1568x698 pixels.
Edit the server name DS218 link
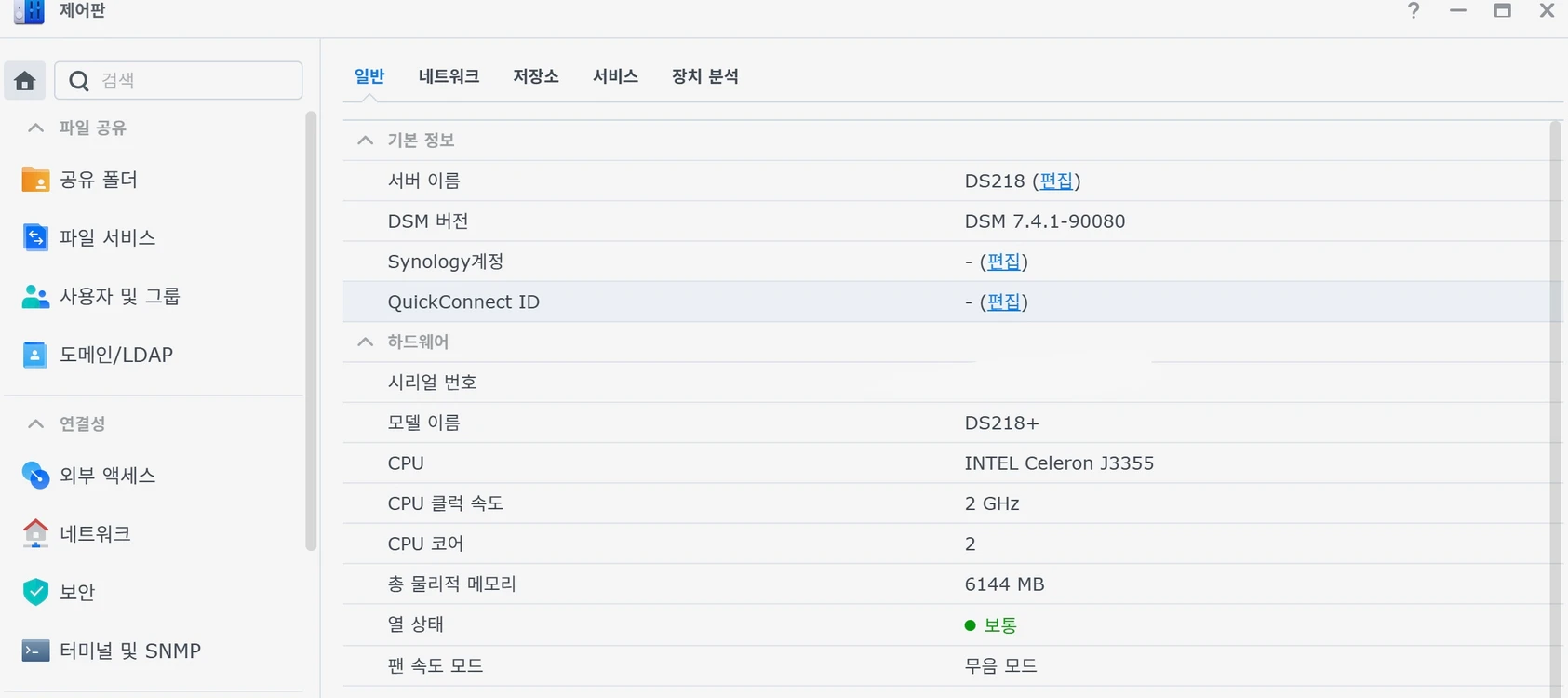(x=1056, y=181)
